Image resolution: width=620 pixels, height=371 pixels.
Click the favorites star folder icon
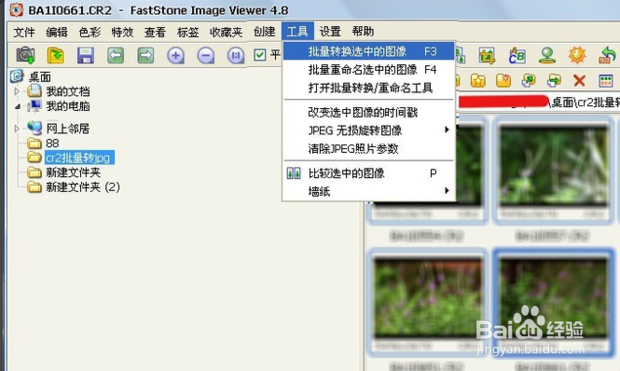click(x=478, y=81)
